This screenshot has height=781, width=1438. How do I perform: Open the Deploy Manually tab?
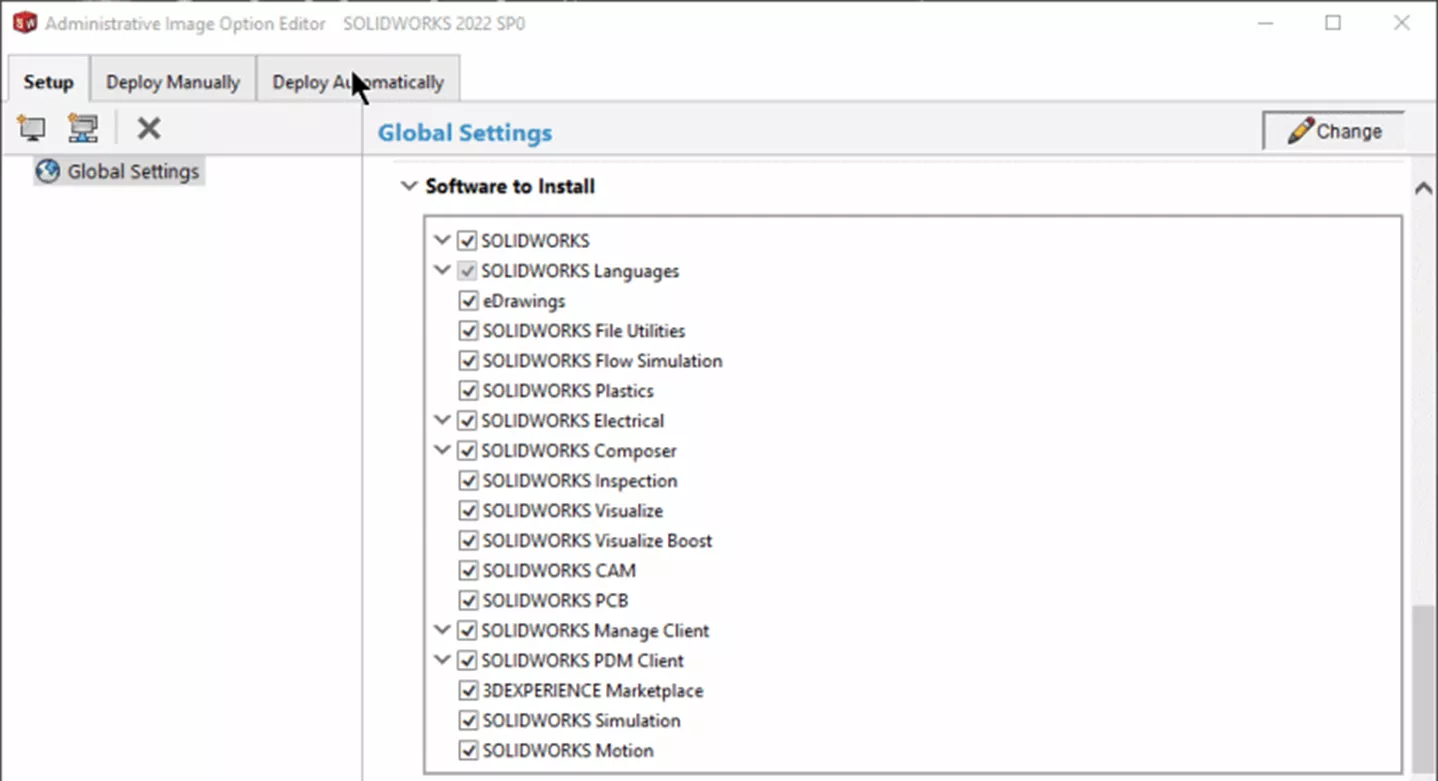[x=173, y=82]
